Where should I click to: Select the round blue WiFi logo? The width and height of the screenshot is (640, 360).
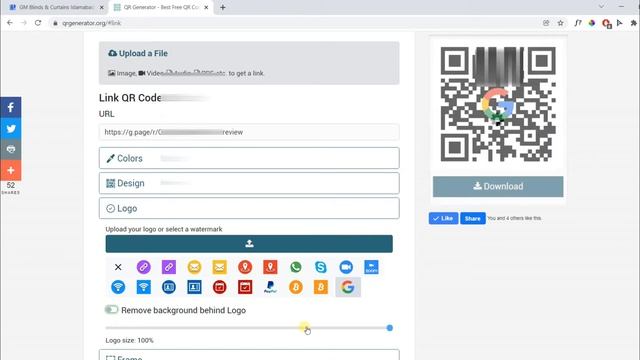tap(118, 287)
